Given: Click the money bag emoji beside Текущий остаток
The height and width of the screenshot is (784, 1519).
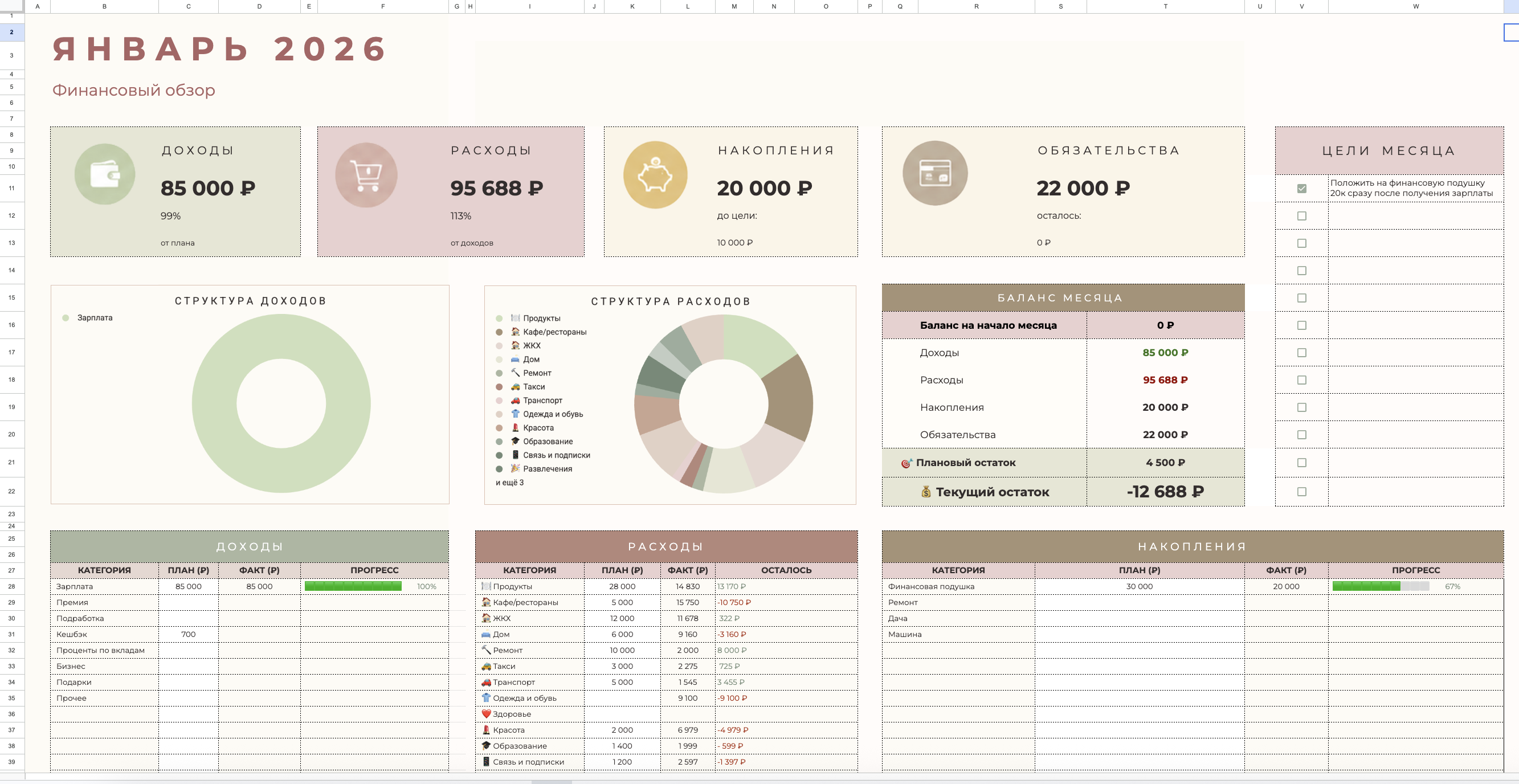Looking at the screenshot, I should (926, 492).
